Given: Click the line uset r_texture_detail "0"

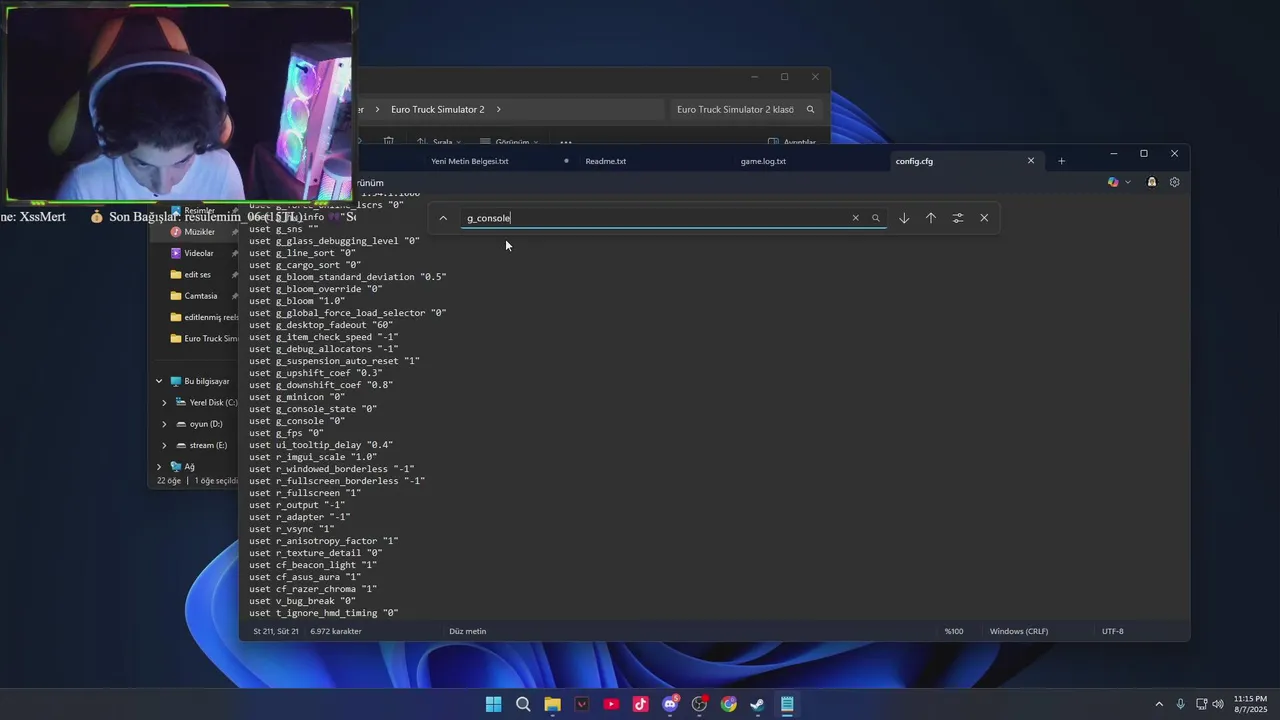Looking at the screenshot, I should tap(316, 553).
